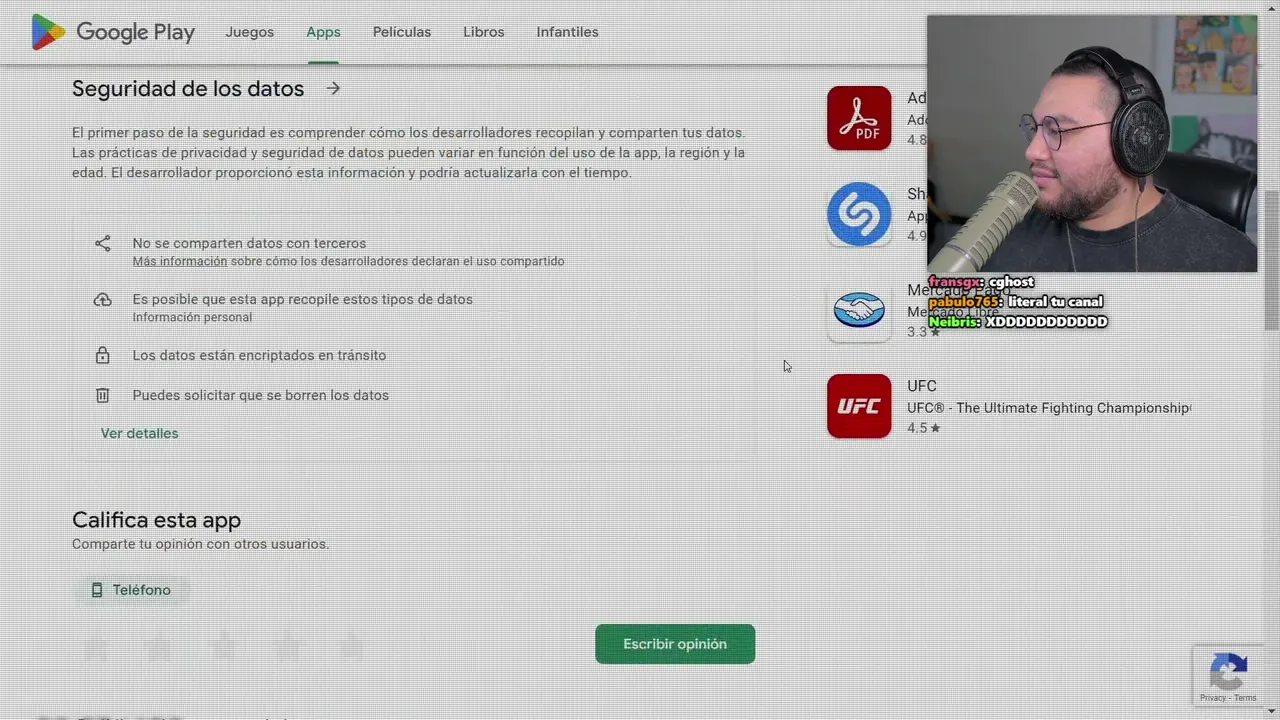Image resolution: width=1280 pixels, height=720 pixels.
Task: Click the webcam overlay video
Action: 1092,143
